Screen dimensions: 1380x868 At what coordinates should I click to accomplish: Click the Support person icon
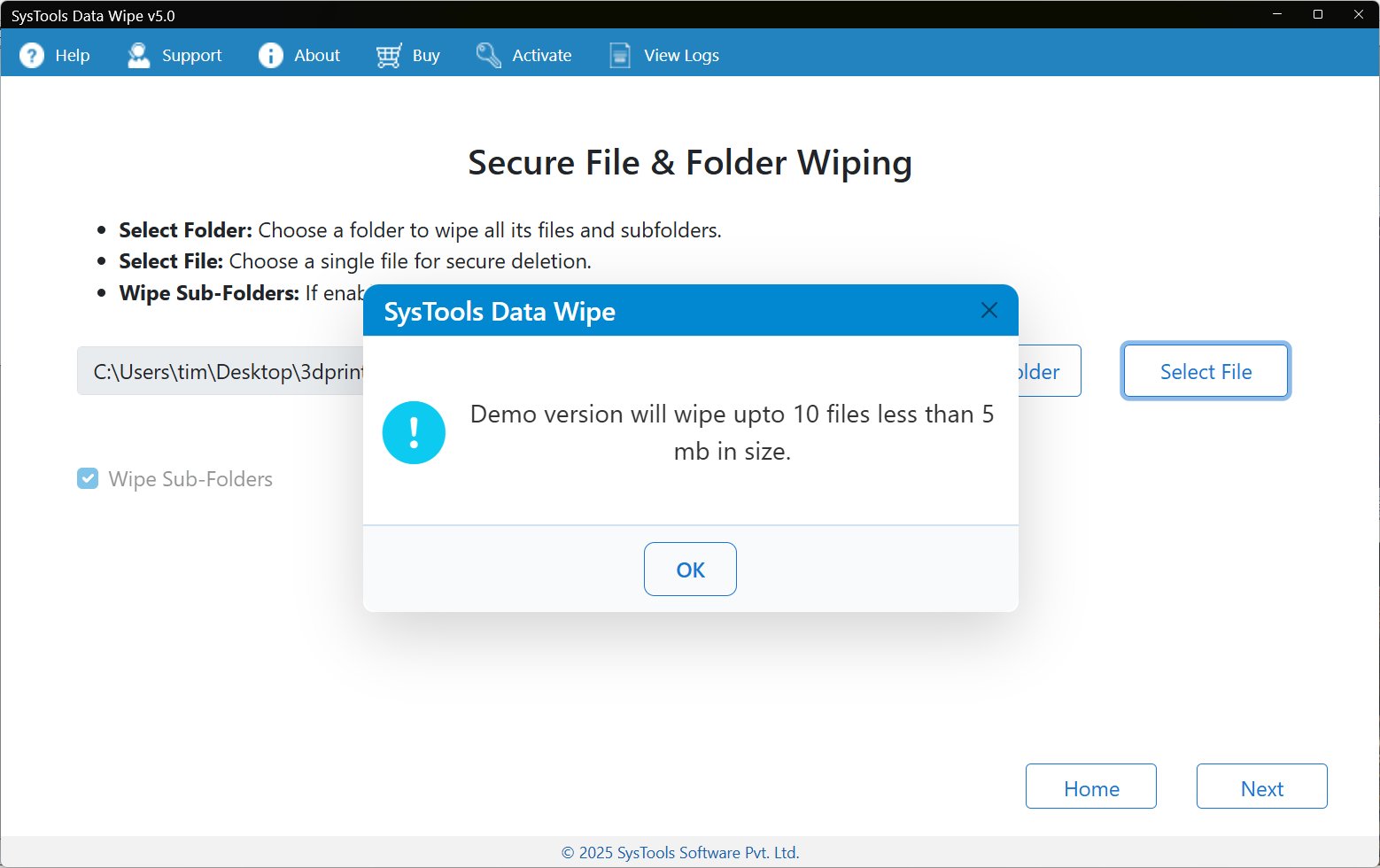pyautogui.click(x=138, y=56)
